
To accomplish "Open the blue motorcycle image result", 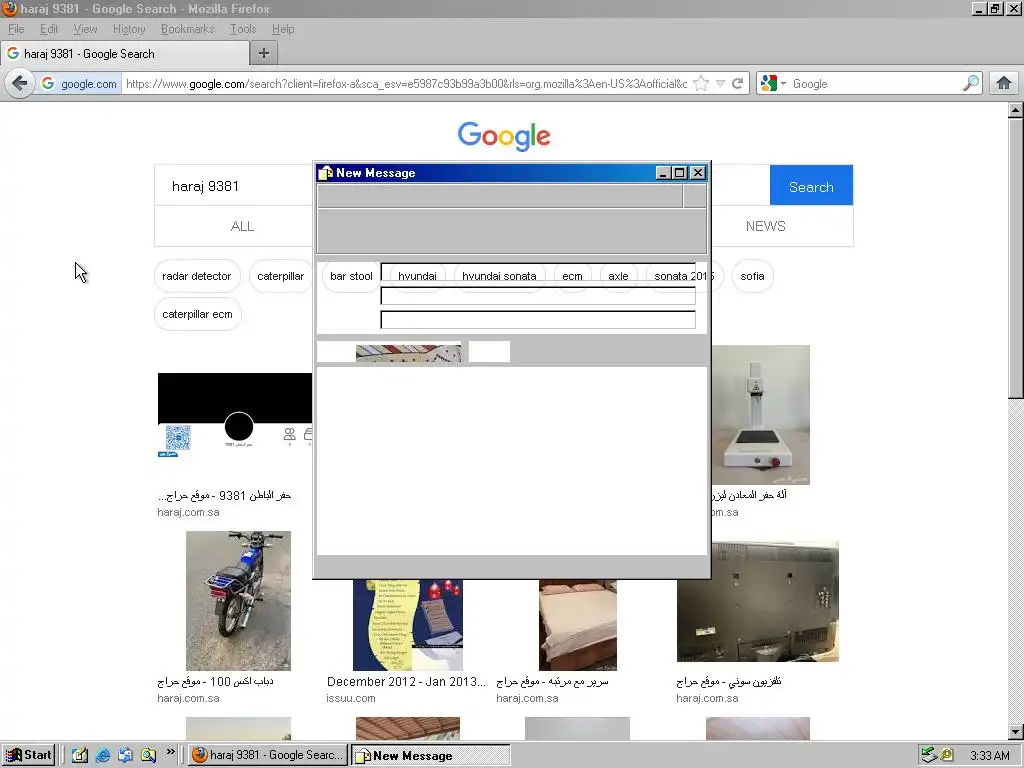I will 238,601.
